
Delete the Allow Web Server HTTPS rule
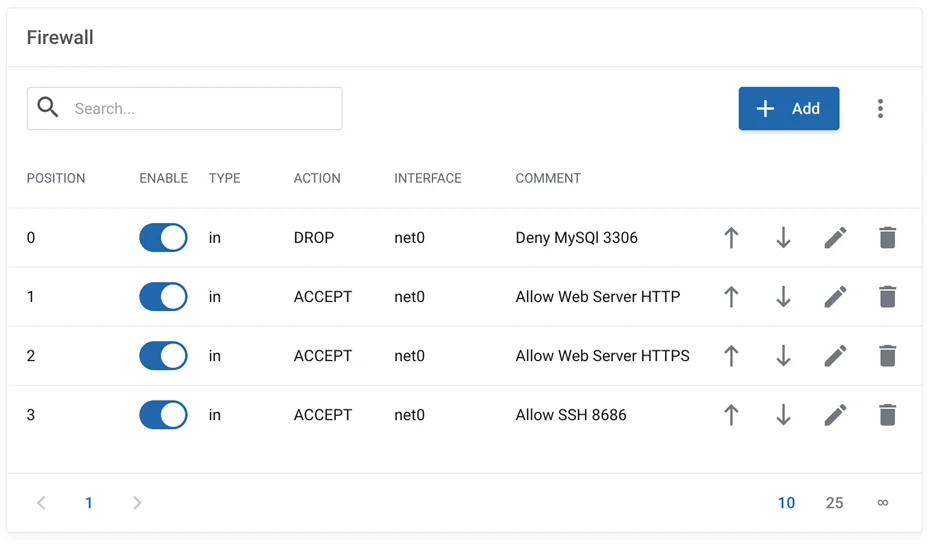coord(887,356)
